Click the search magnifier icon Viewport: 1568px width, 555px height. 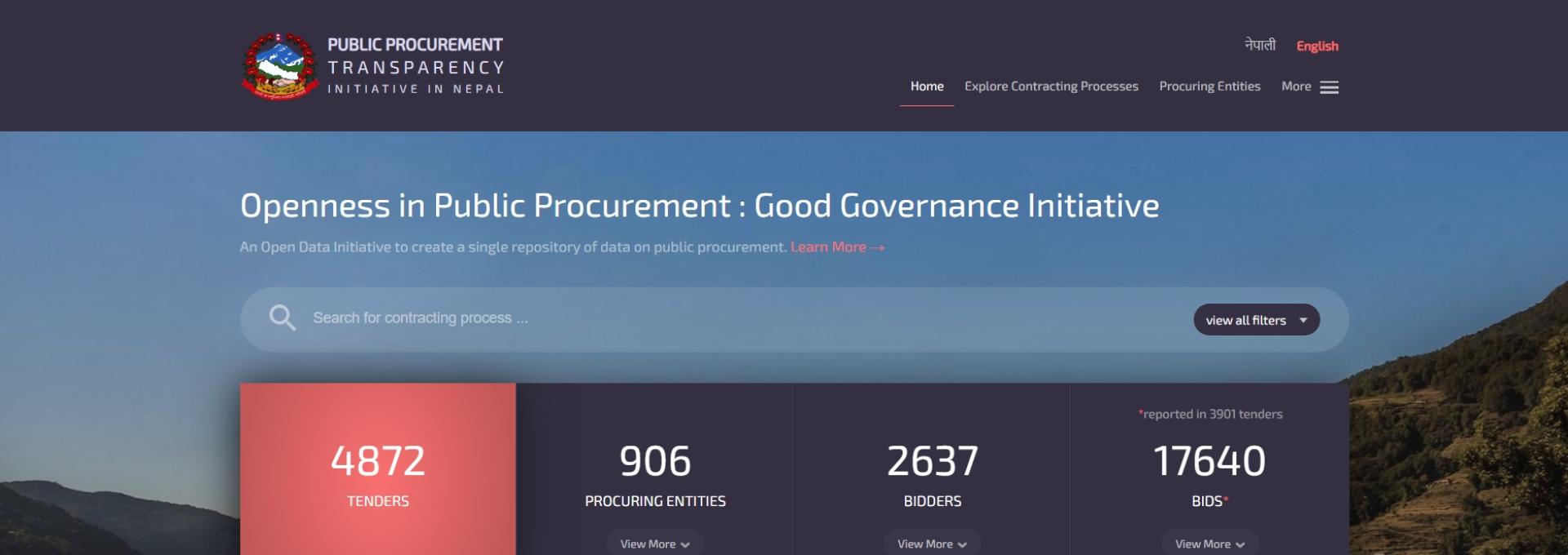pos(283,317)
